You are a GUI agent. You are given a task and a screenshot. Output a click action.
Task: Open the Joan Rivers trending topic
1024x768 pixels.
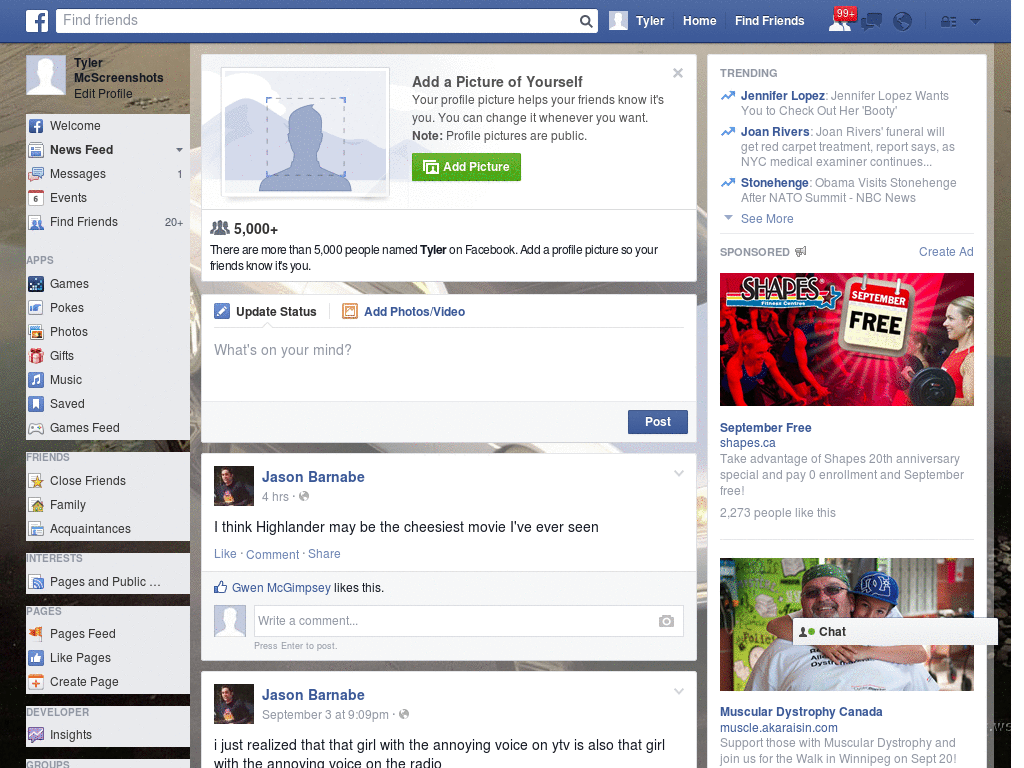coord(775,132)
